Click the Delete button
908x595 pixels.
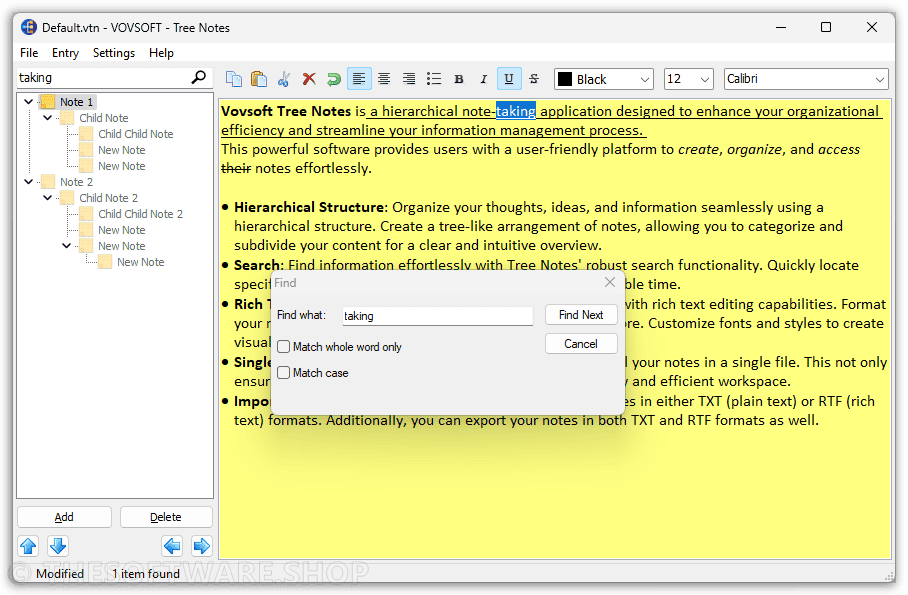coord(166,517)
